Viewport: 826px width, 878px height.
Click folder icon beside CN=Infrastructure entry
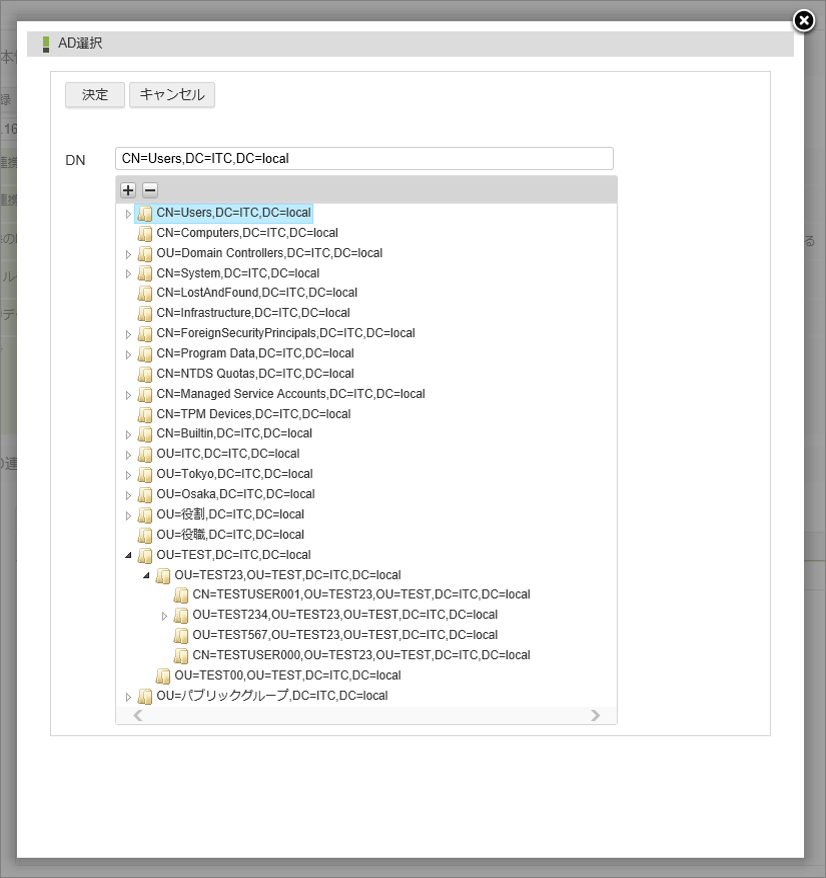[145, 313]
